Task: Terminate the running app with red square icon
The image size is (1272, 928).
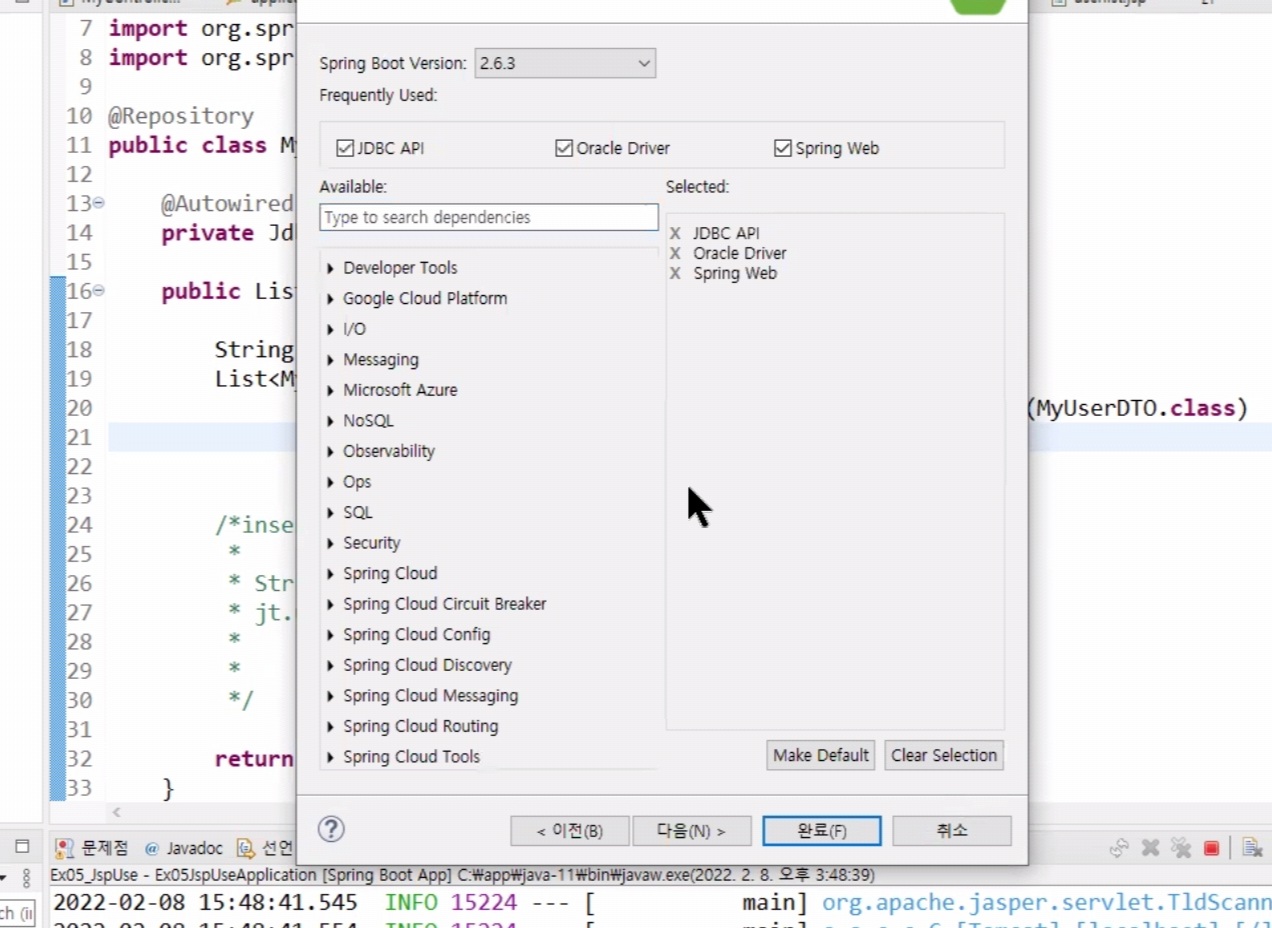Action: click(1211, 848)
